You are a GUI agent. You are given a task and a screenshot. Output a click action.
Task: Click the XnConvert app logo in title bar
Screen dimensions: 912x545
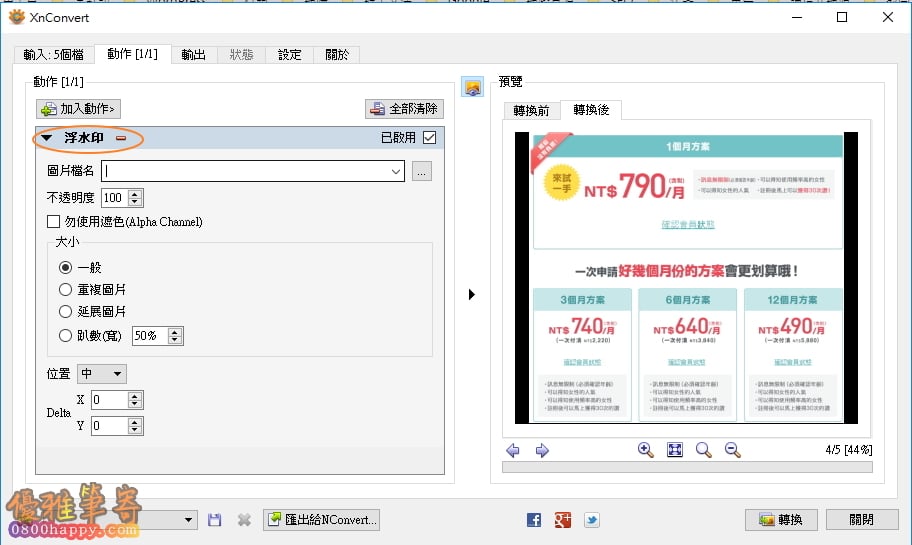click(17, 17)
